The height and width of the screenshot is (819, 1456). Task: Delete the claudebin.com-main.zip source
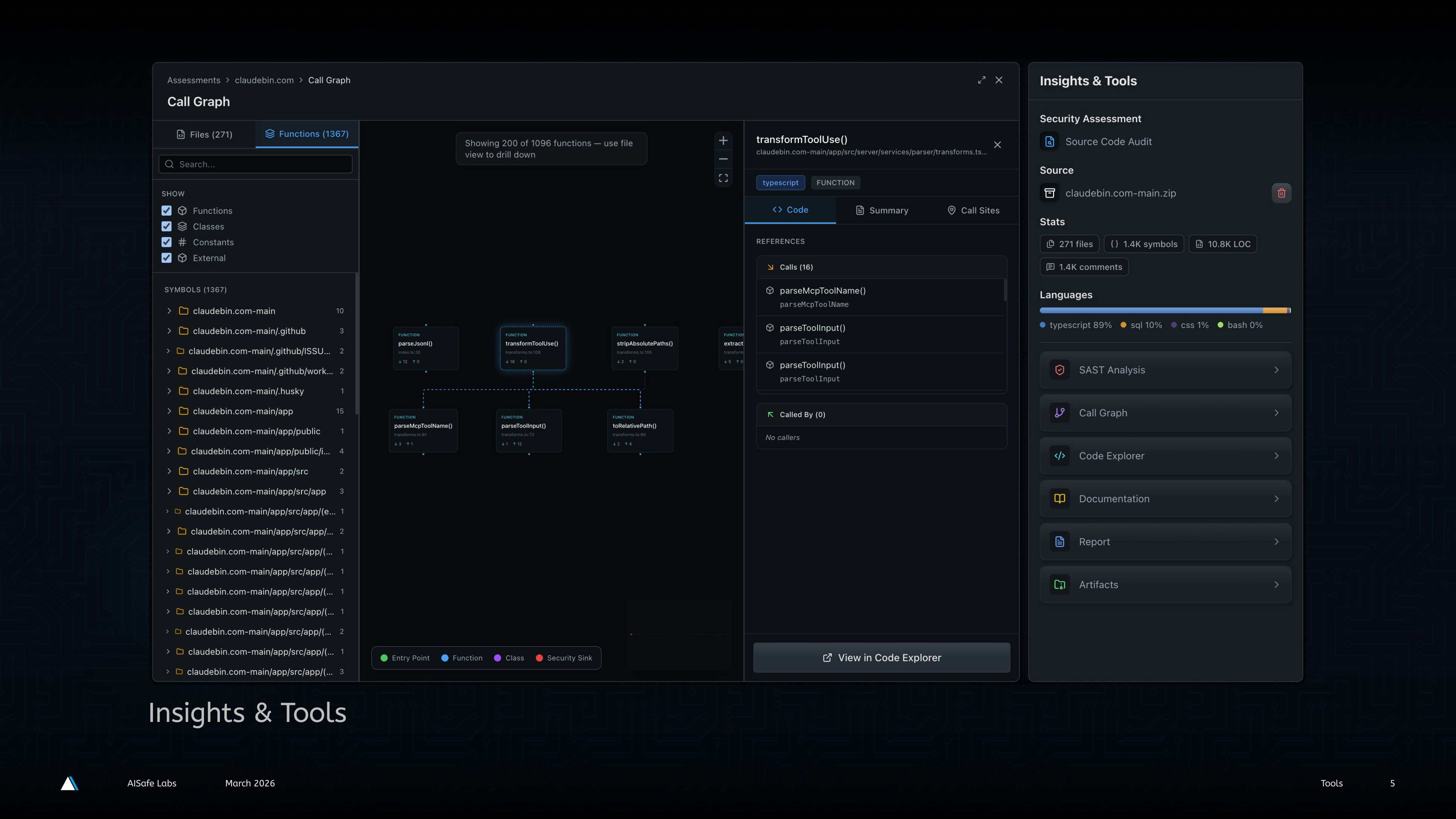(1281, 193)
